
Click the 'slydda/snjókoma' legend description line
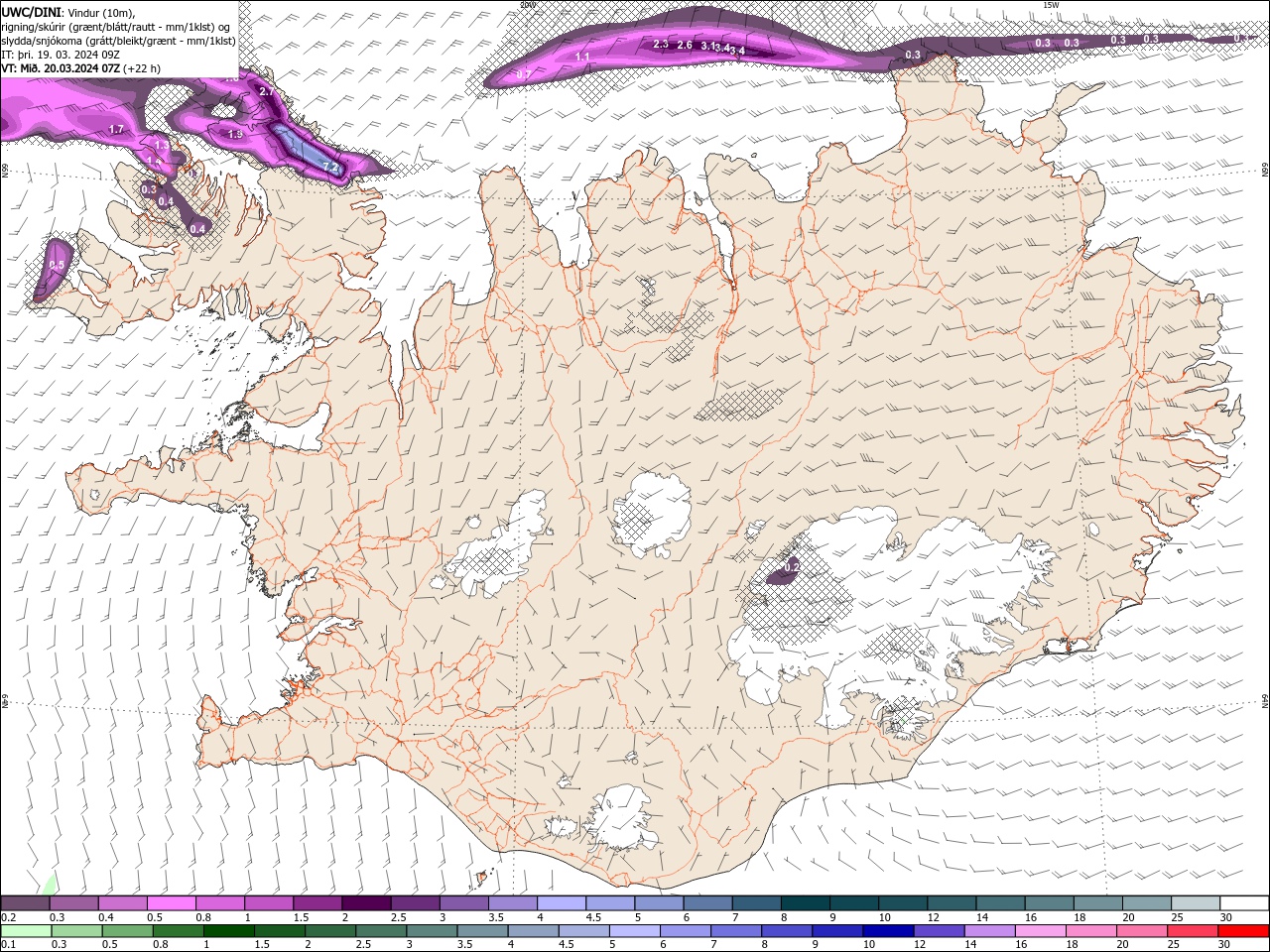point(118,41)
